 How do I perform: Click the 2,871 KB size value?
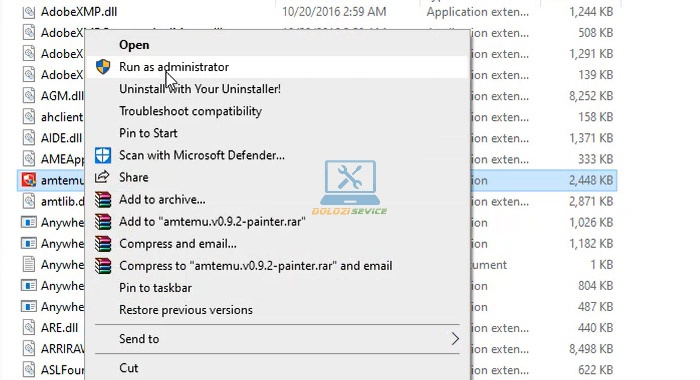click(x=591, y=201)
